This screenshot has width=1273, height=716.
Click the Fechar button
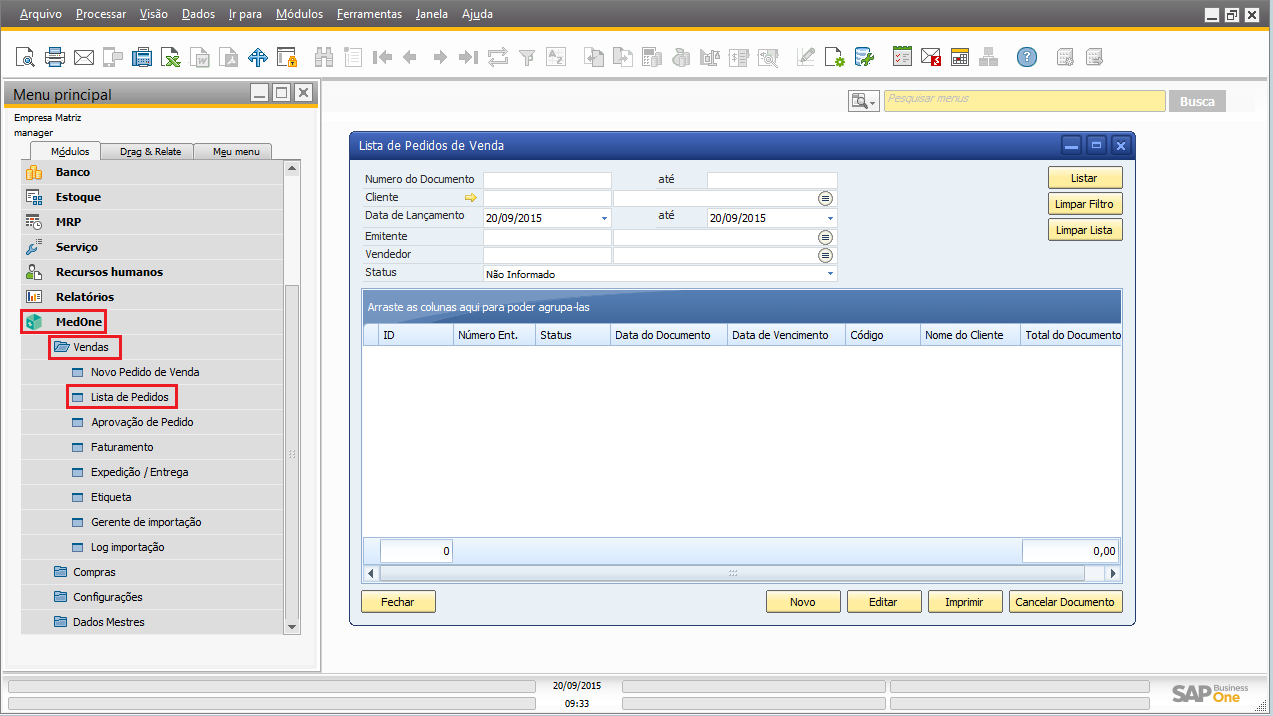(397, 602)
